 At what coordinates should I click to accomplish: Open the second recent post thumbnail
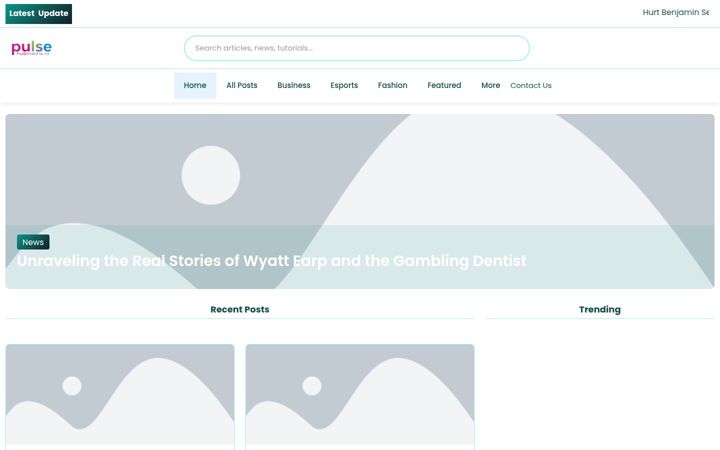click(x=360, y=395)
